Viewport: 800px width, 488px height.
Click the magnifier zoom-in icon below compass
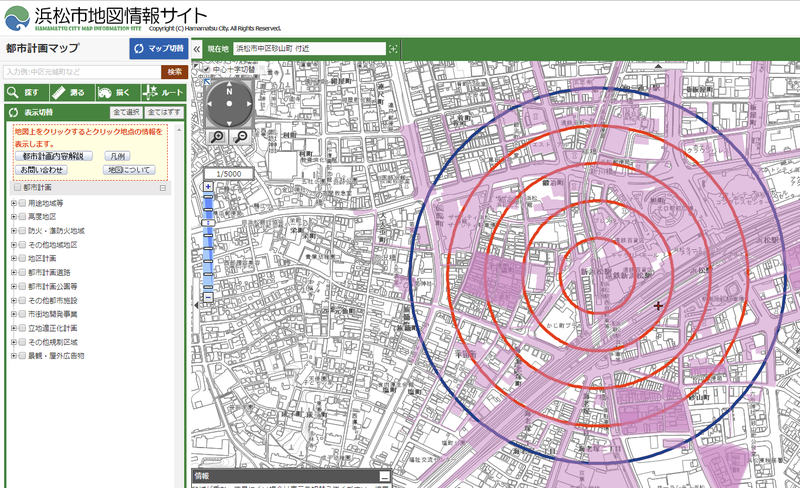coord(217,136)
